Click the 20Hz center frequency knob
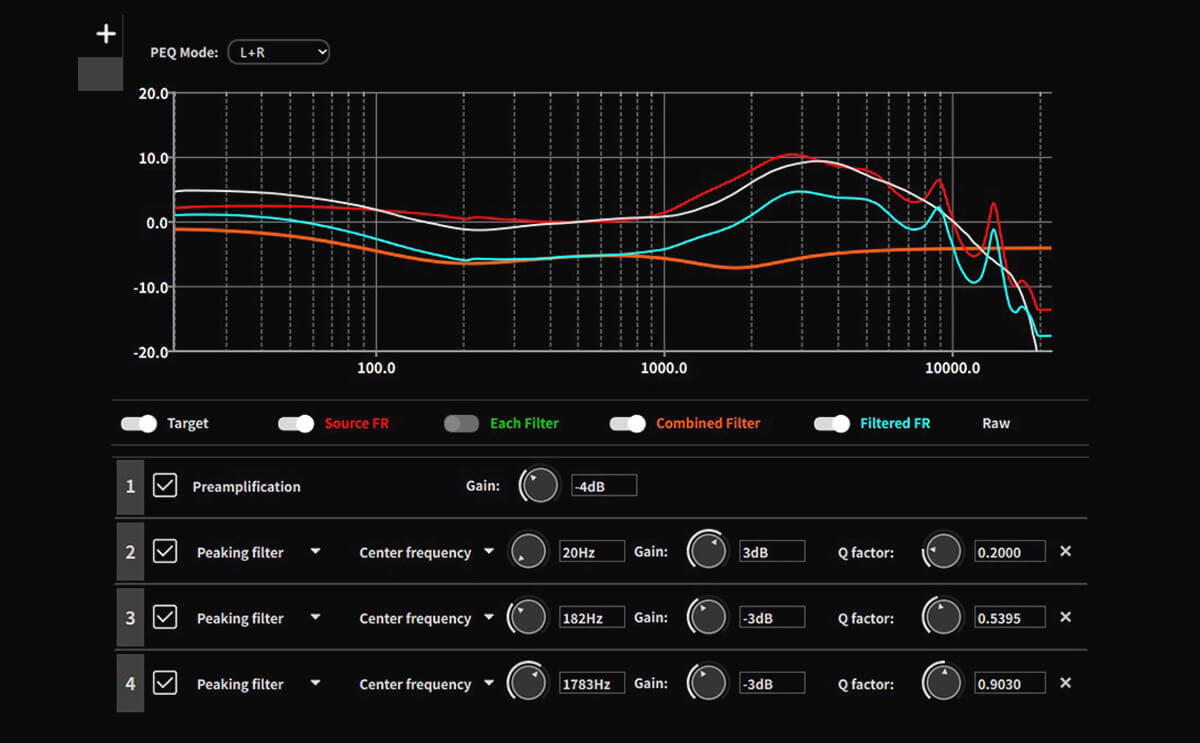 528,551
